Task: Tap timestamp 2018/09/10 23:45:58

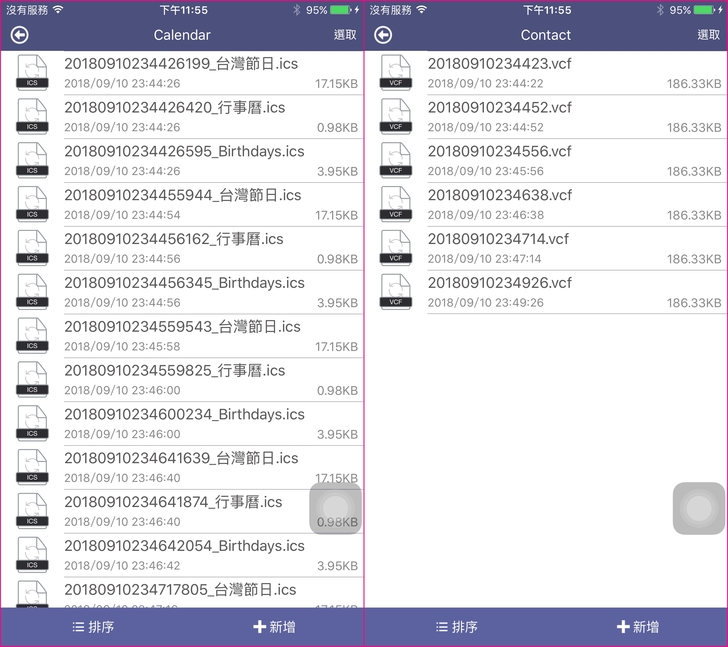Action: [122, 347]
